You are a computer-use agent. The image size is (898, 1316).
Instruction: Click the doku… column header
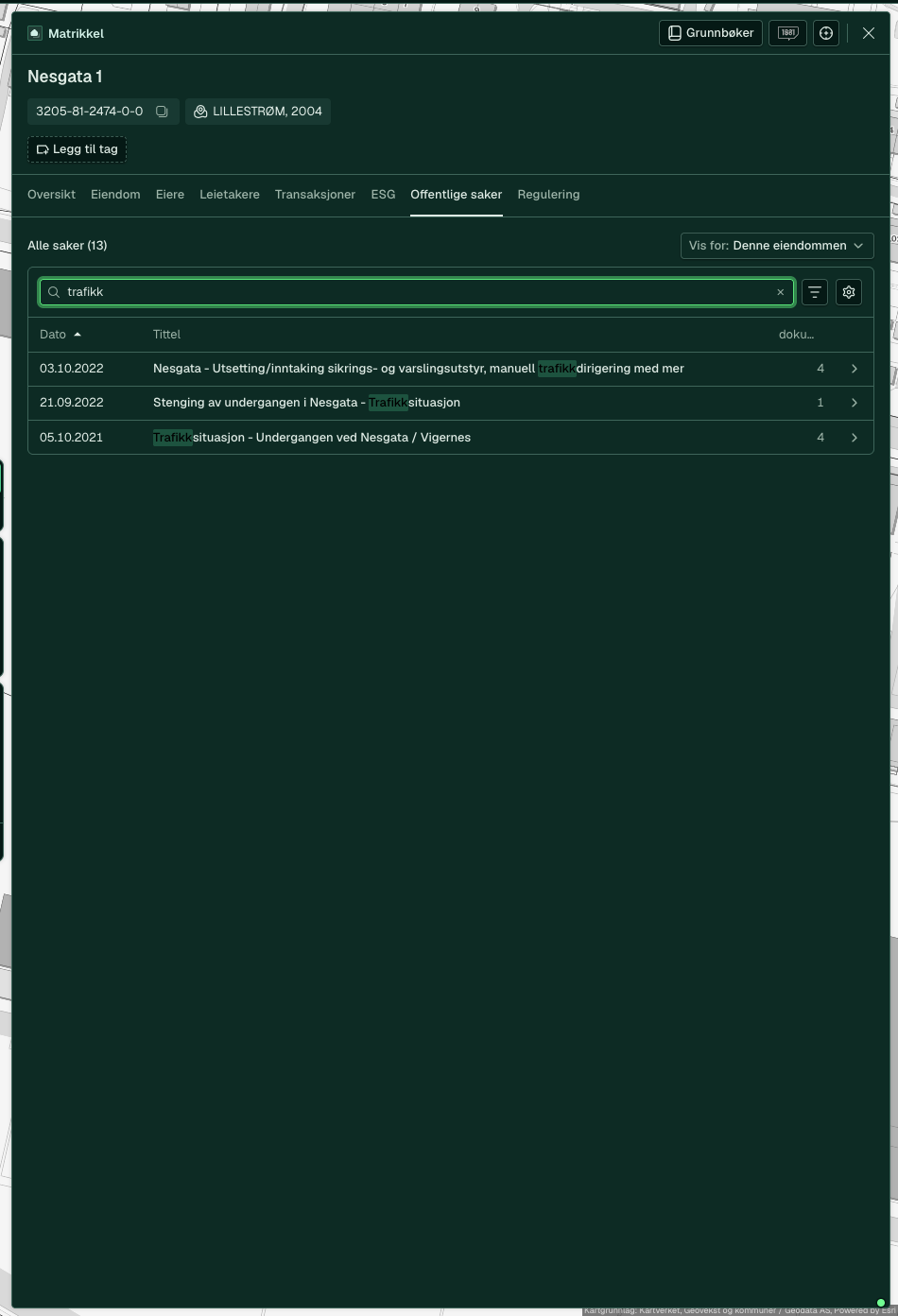(x=796, y=335)
